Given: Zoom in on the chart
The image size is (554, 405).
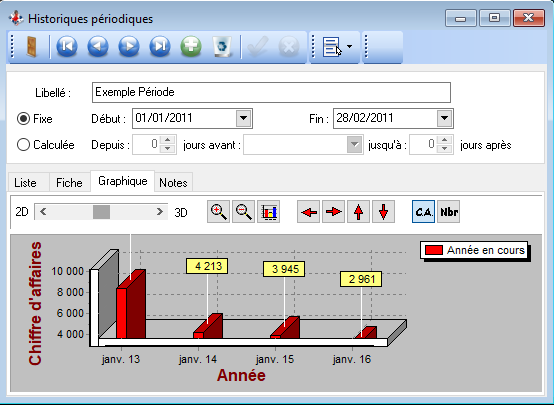Looking at the screenshot, I should click(x=218, y=212).
